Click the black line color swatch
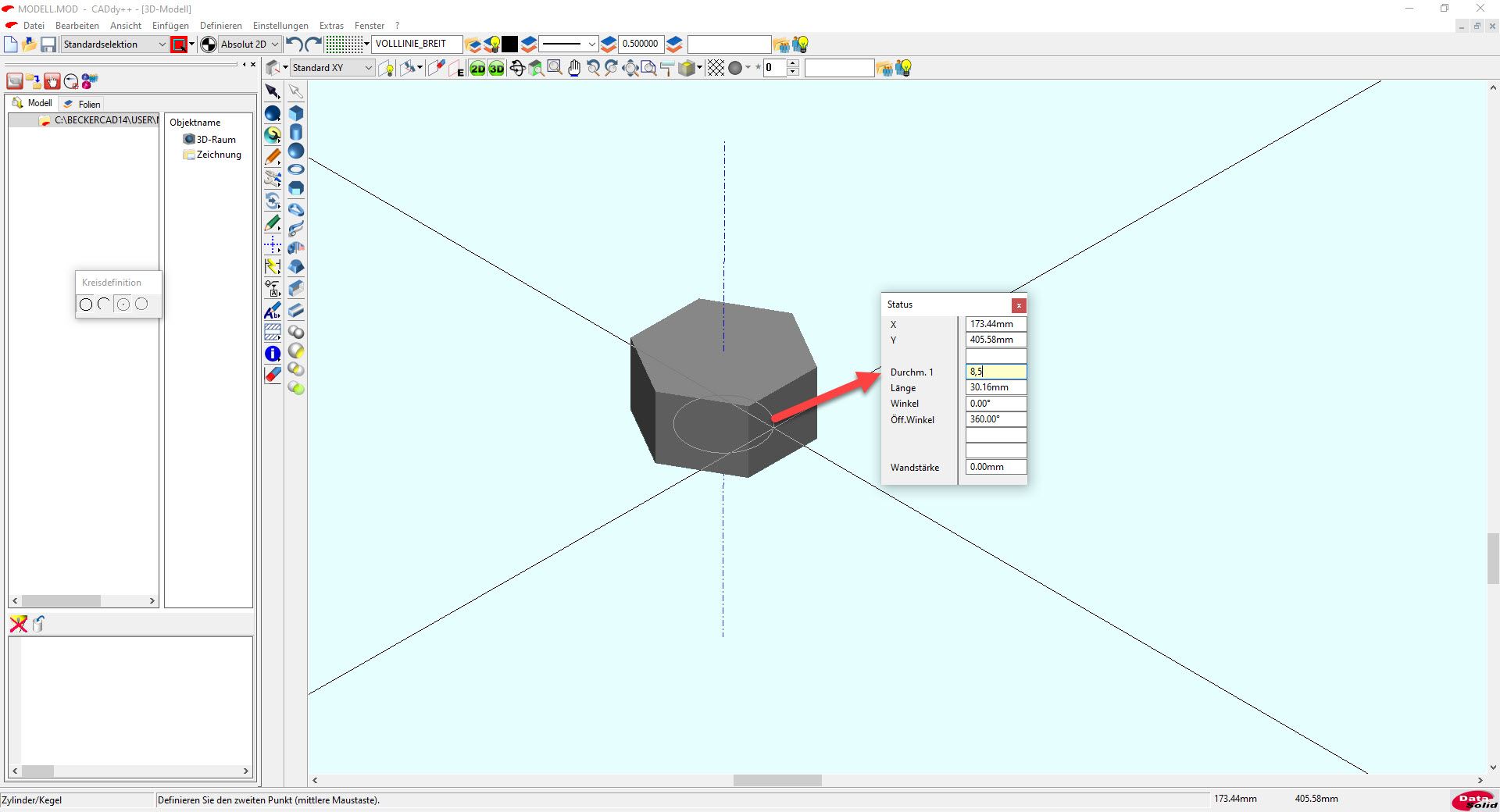The image size is (1500, 812). pos(510,45)
